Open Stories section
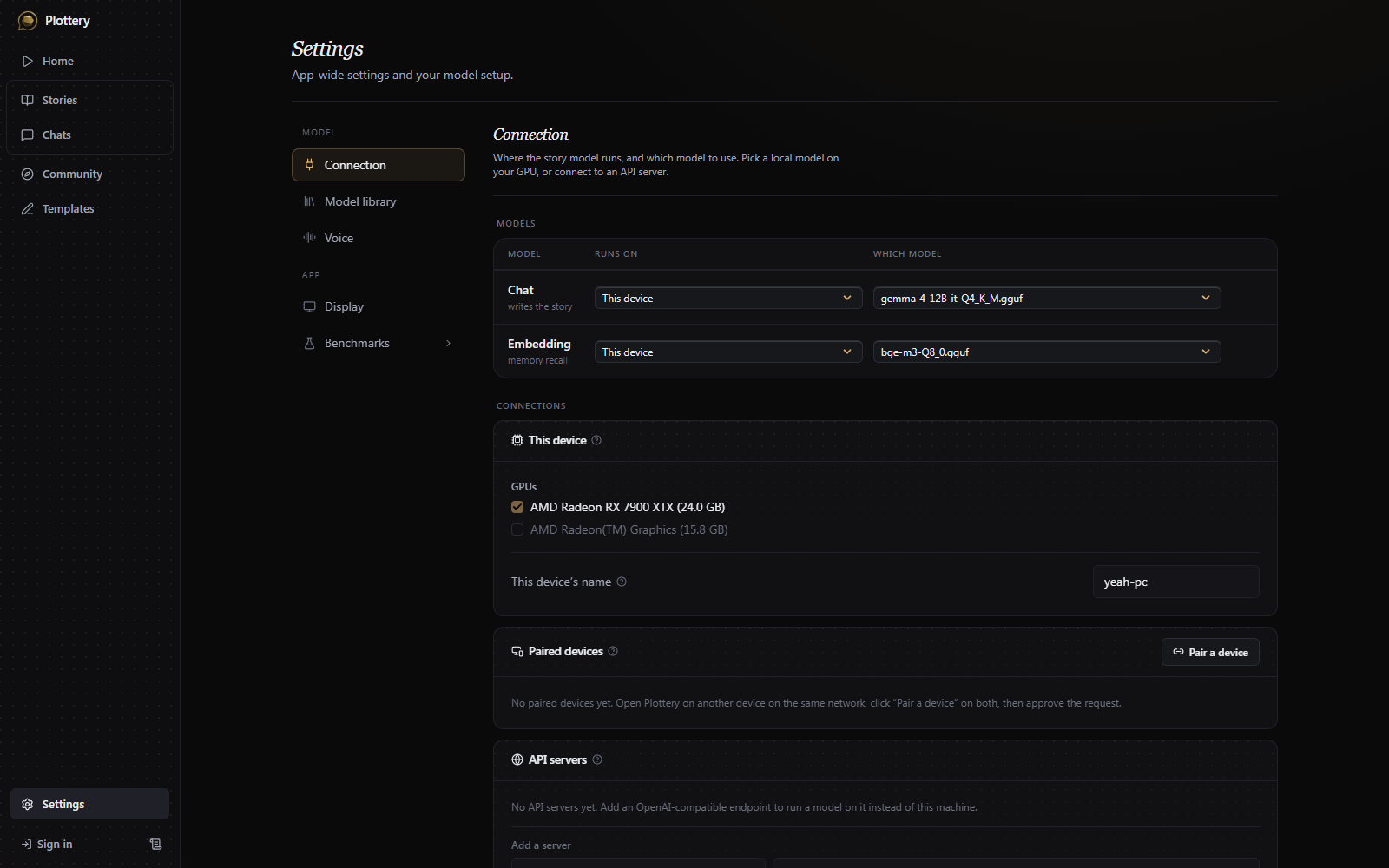The width and height of the screenshot is (1389, 868). [x=90, y=101]
